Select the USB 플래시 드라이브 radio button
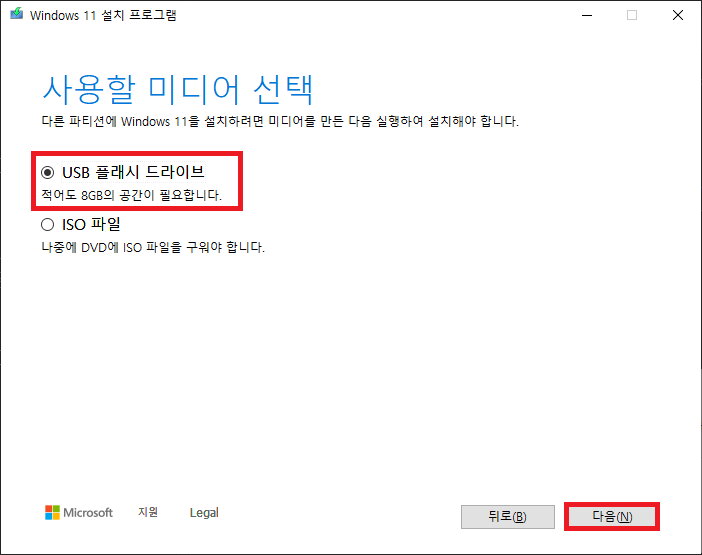This screenshot has height=555, width=702. [x=47, y=172]
